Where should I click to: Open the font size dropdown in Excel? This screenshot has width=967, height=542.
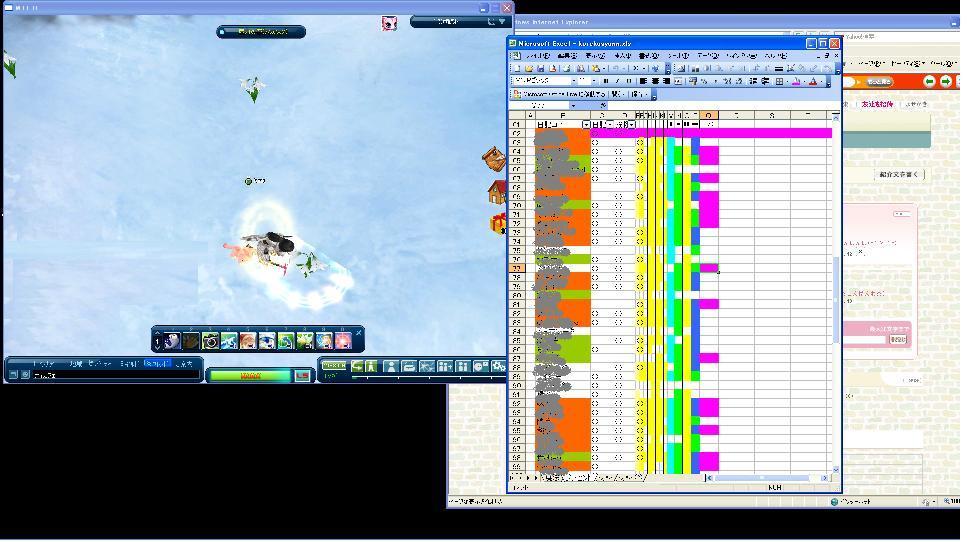click(x=595, y=81)
